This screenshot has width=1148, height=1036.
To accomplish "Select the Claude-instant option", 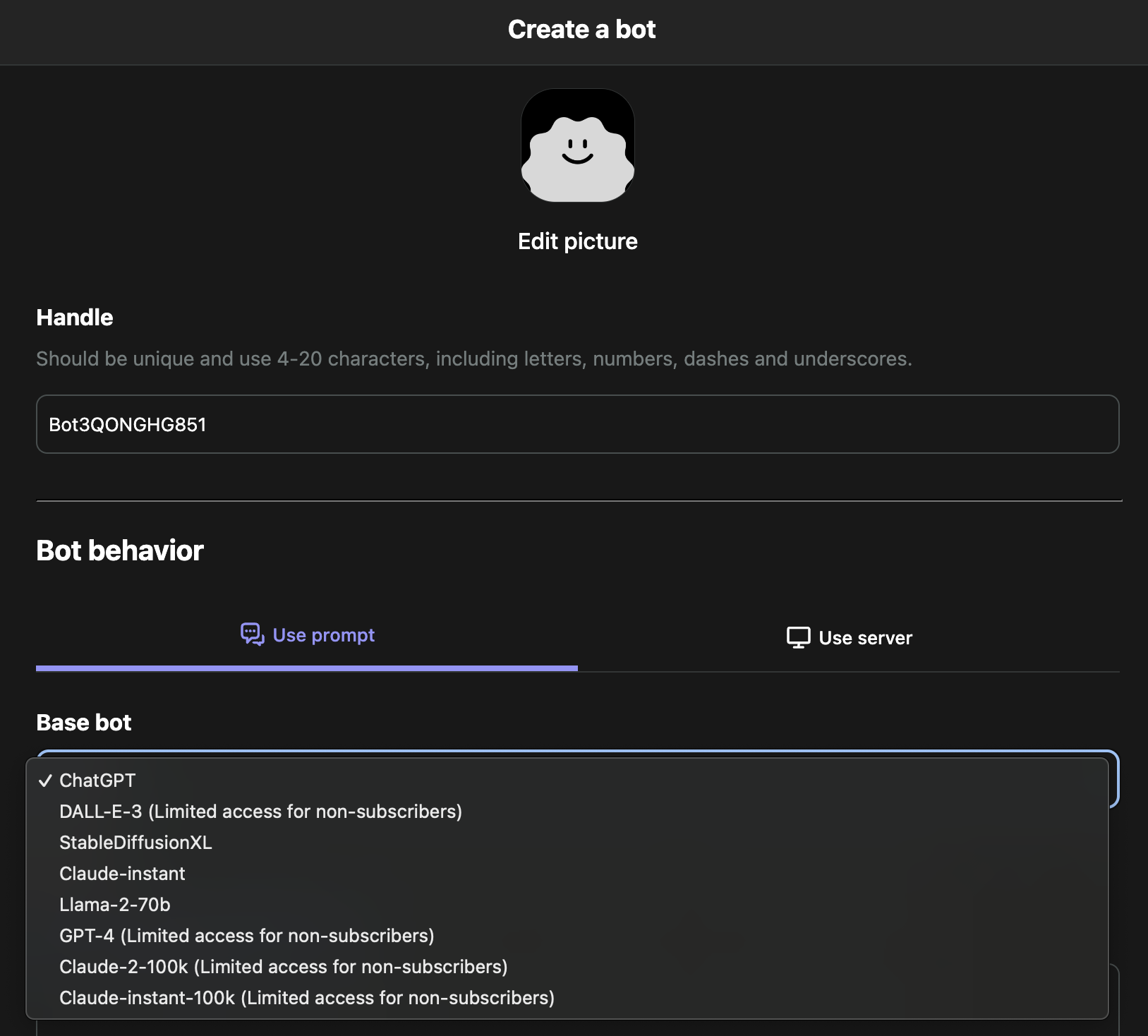I will (x=567, y=874).
